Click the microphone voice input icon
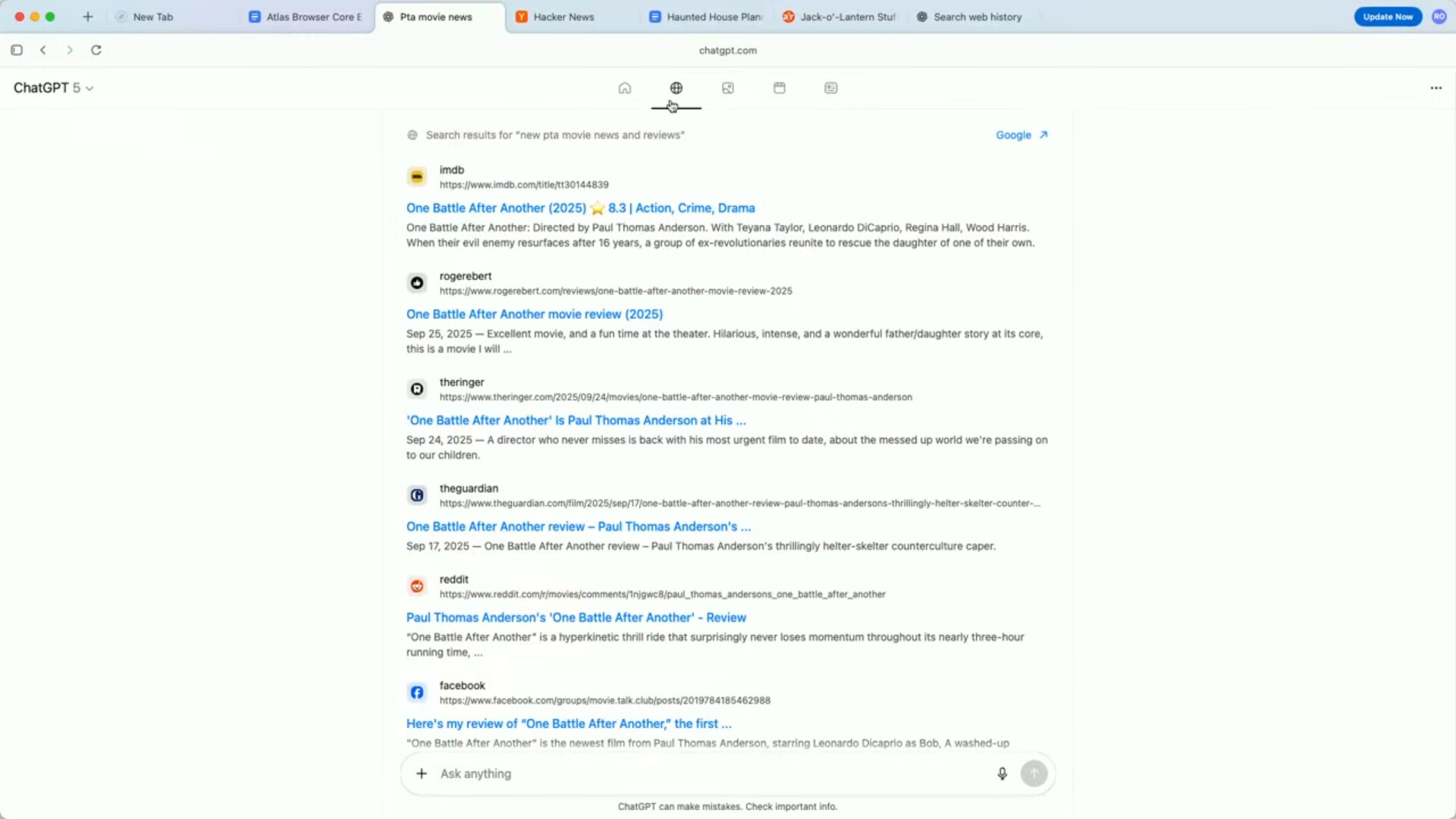 (x=1002, y=773)
